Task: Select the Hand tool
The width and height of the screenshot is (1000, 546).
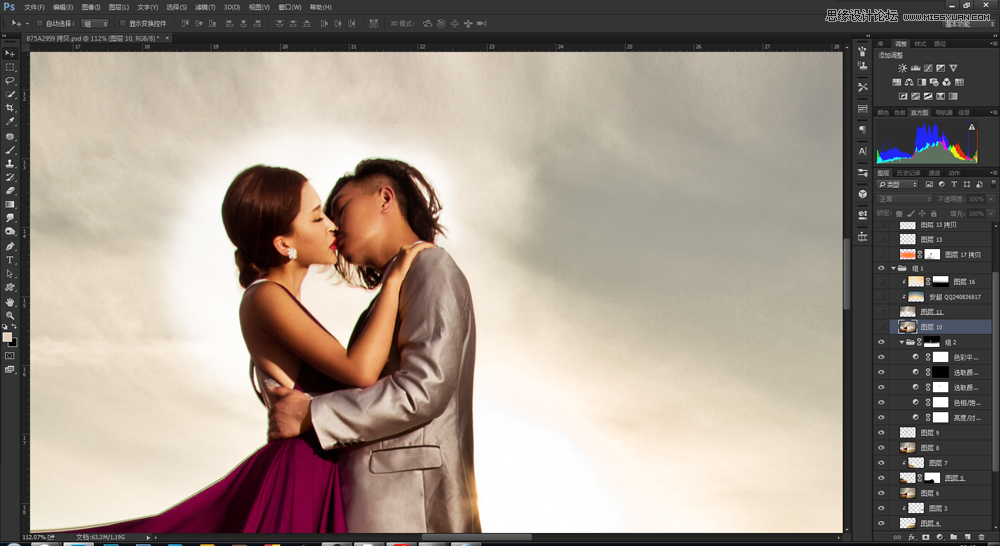Action: click(x=10, y=302)
